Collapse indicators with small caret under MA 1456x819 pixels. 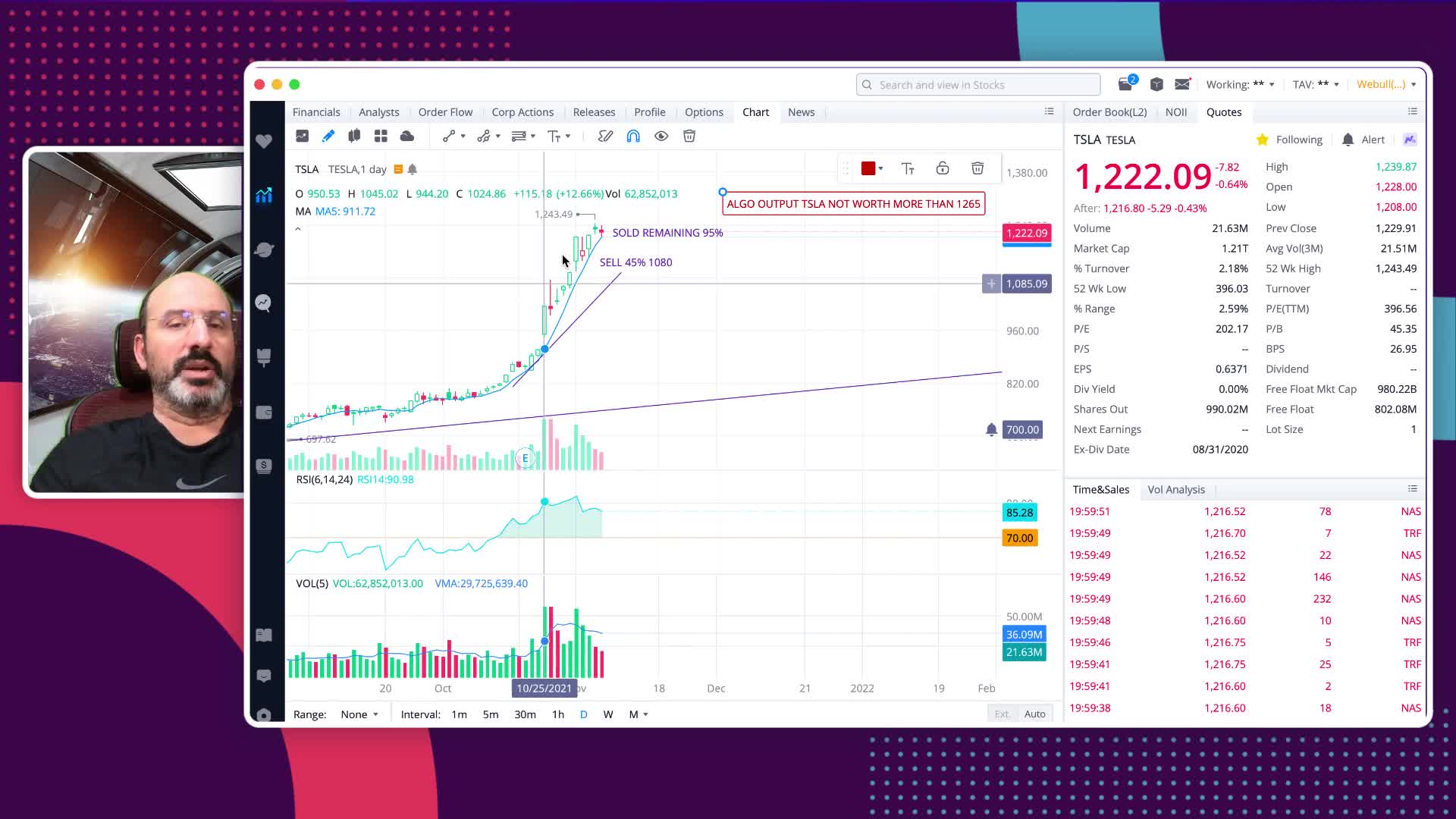point(298,229)
